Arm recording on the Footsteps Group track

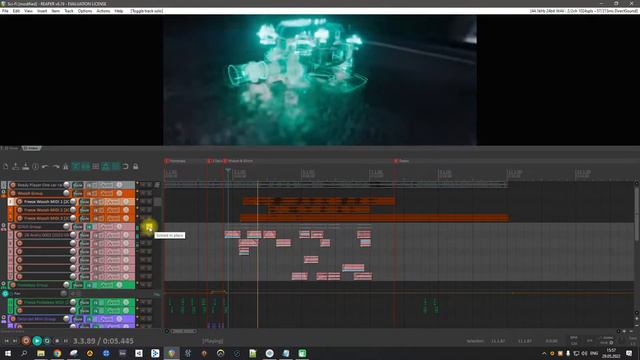point(13,285)
